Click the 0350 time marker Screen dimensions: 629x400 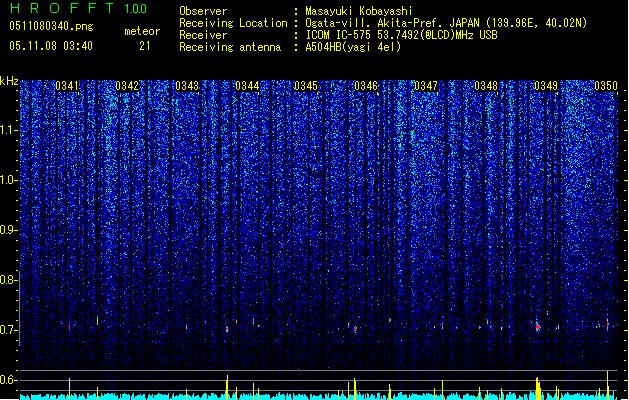[x=606, y=86]
